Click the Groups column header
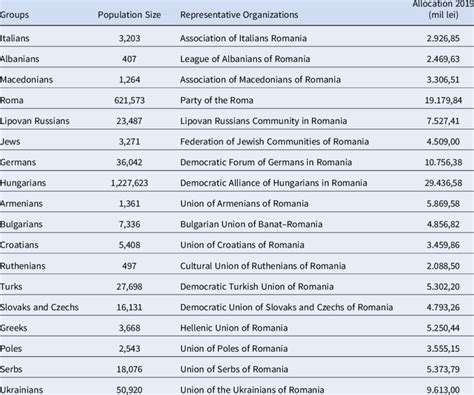 click(x=14, y=15)
